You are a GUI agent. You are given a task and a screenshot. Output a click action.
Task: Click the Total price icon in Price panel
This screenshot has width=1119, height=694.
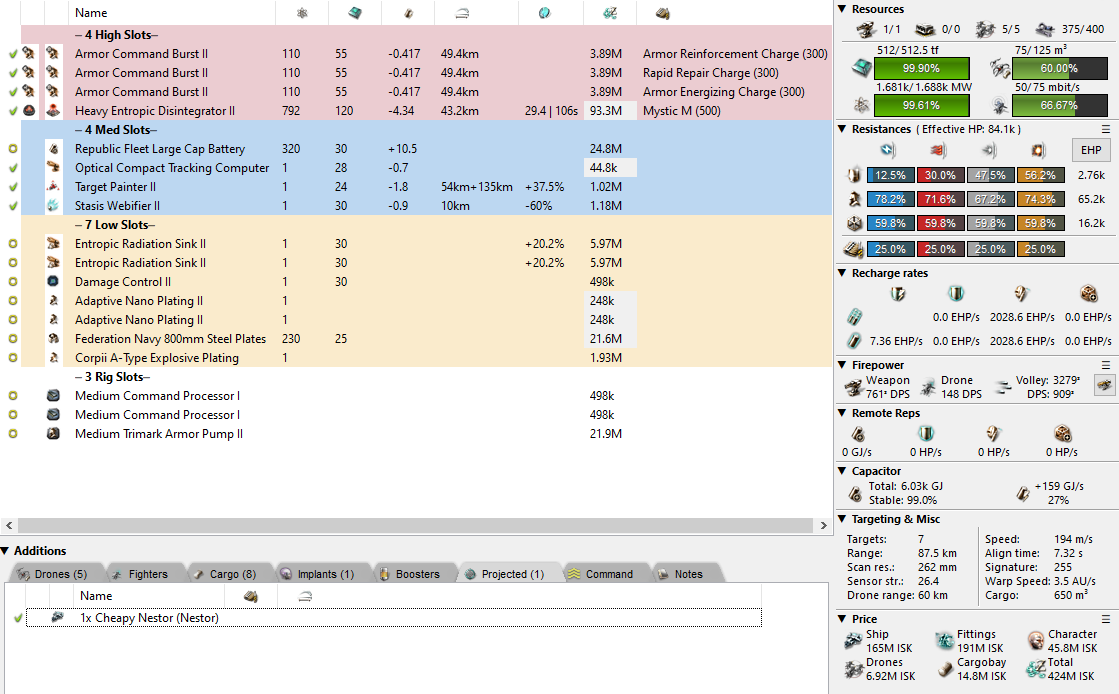(1035, 669)
